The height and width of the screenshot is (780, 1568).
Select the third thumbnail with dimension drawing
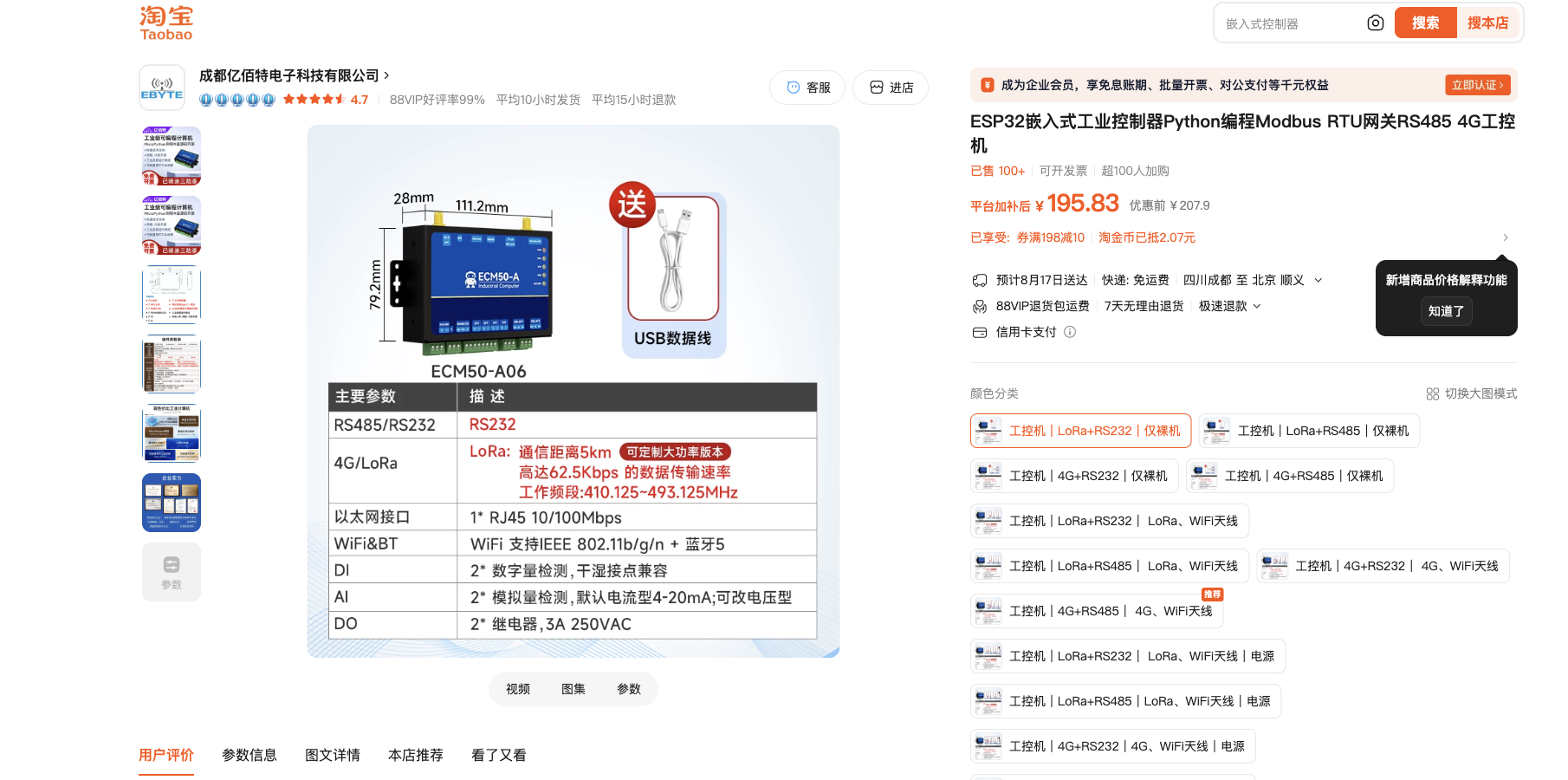click(x=172, y=295)
